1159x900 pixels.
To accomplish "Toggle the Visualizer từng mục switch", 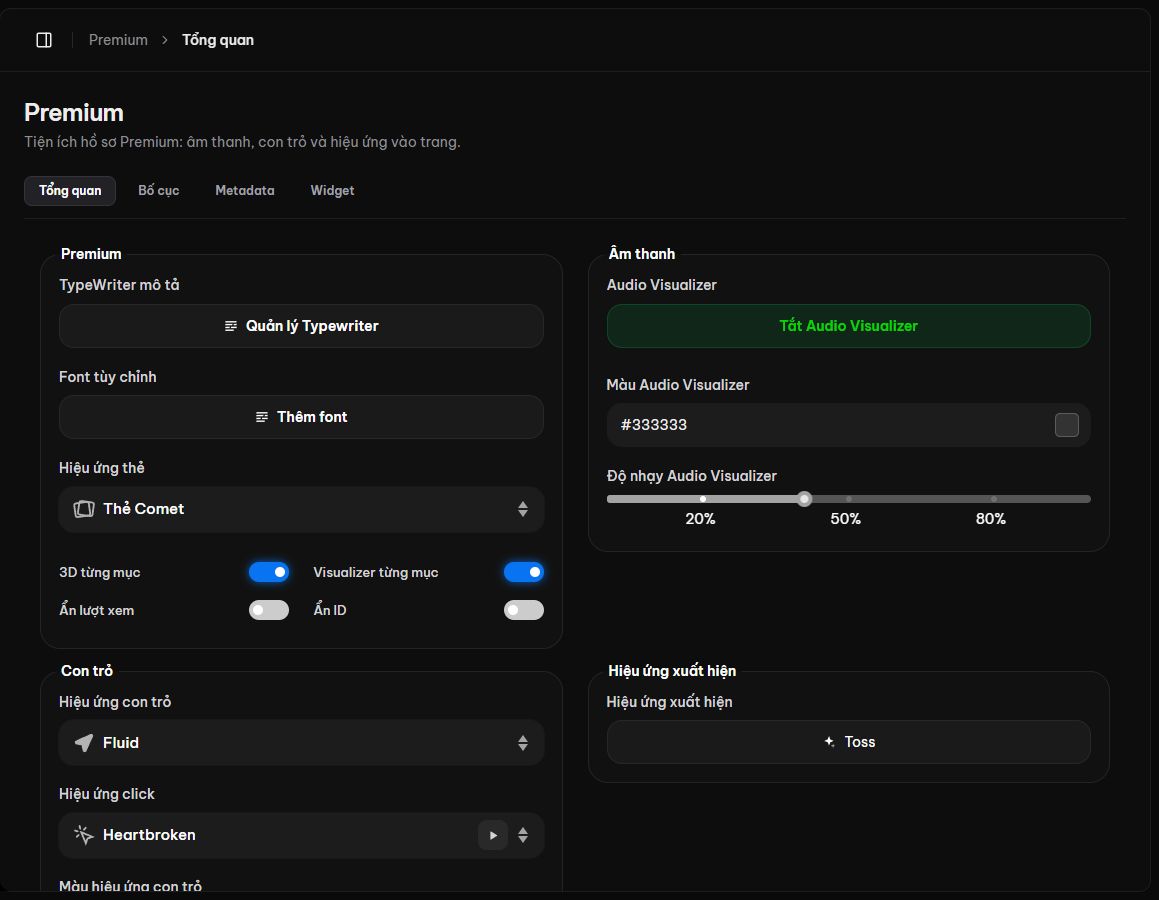I will coord(524,572).
